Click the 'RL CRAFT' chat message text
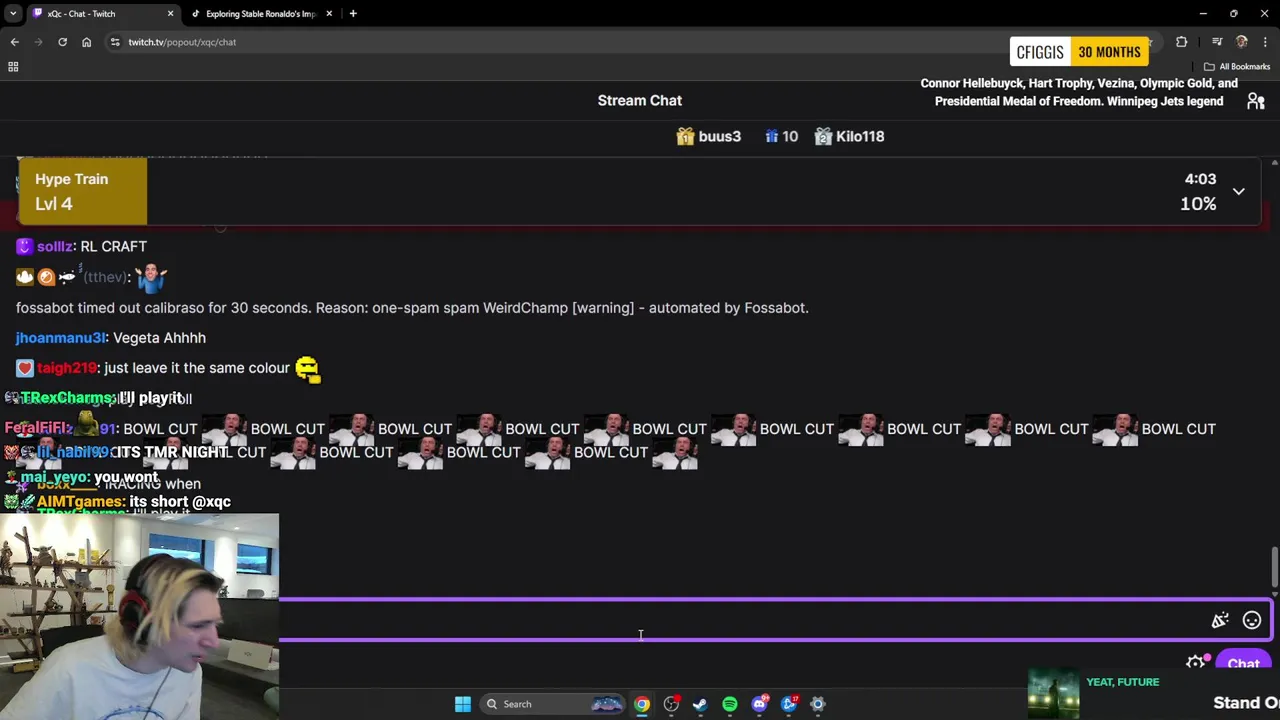 (x=113, y=246)
